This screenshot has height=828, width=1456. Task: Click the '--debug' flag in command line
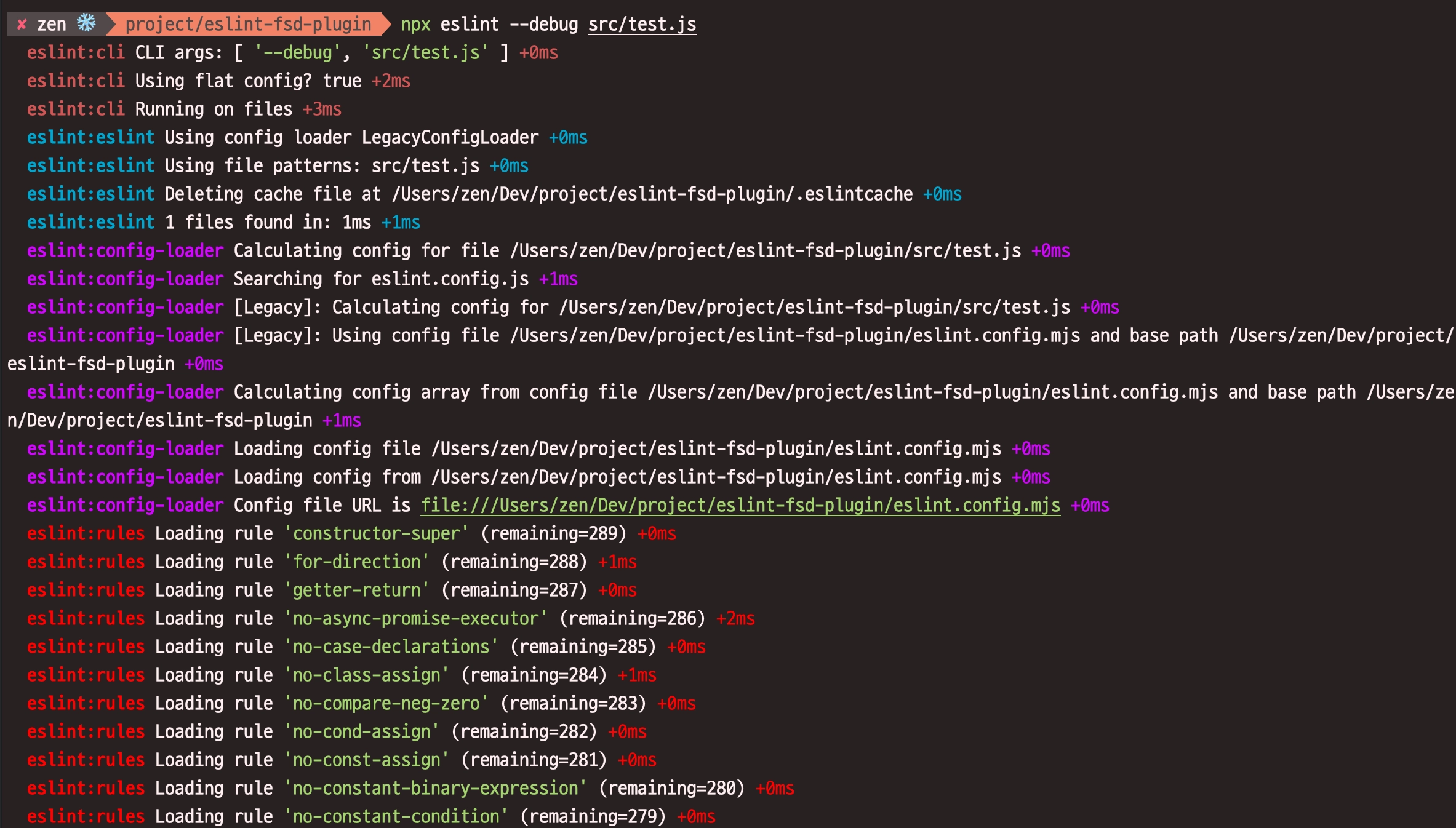[544, 25]
